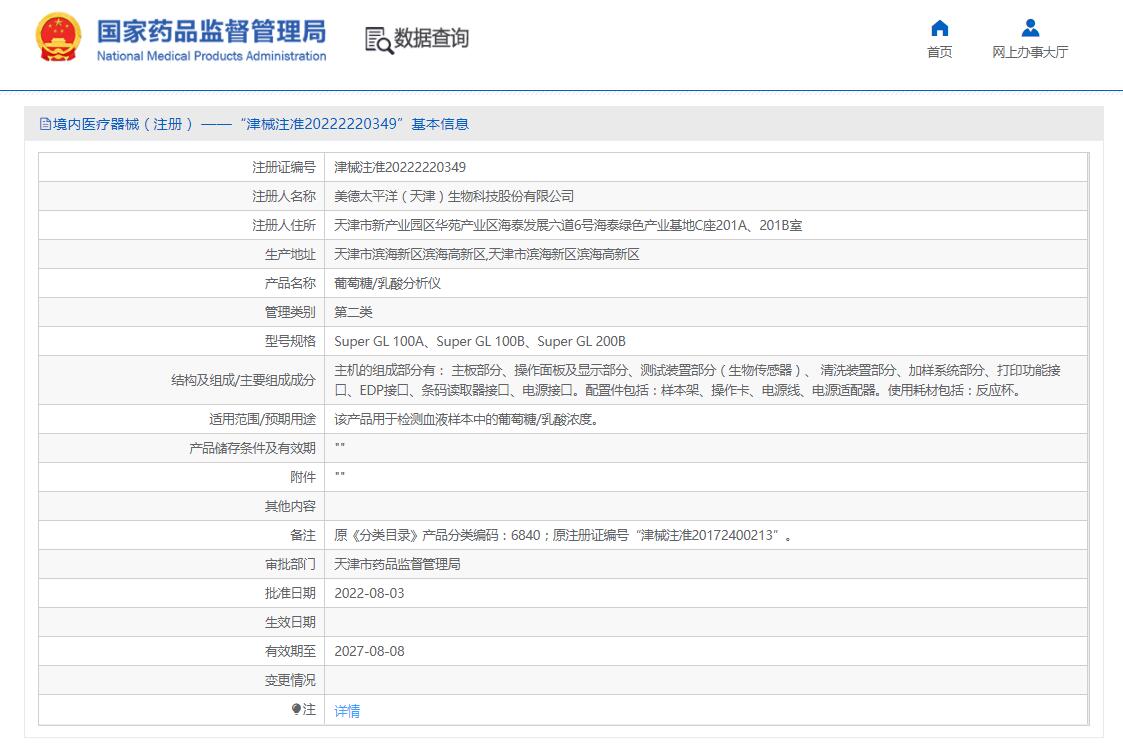Click the 网上办事大厅 person icon
1123x744 pixels.
tap(1030, 28)
